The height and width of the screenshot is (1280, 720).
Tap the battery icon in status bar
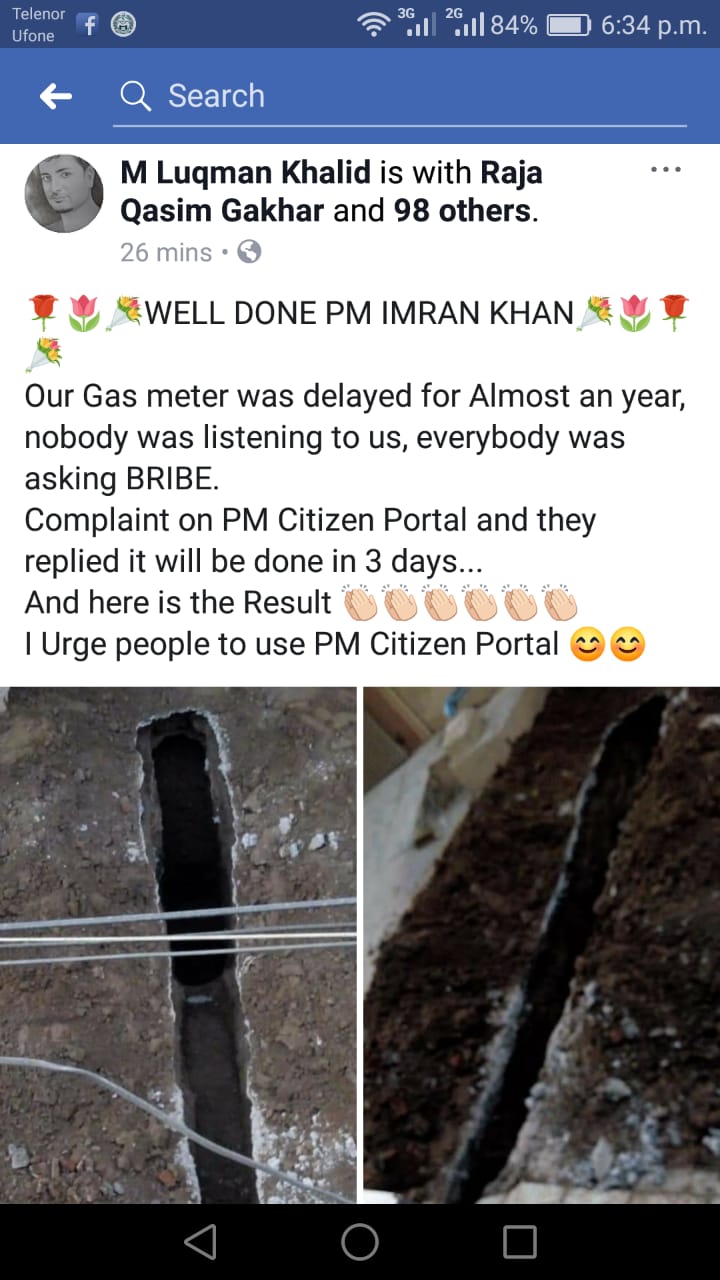[x=569, y=25]
